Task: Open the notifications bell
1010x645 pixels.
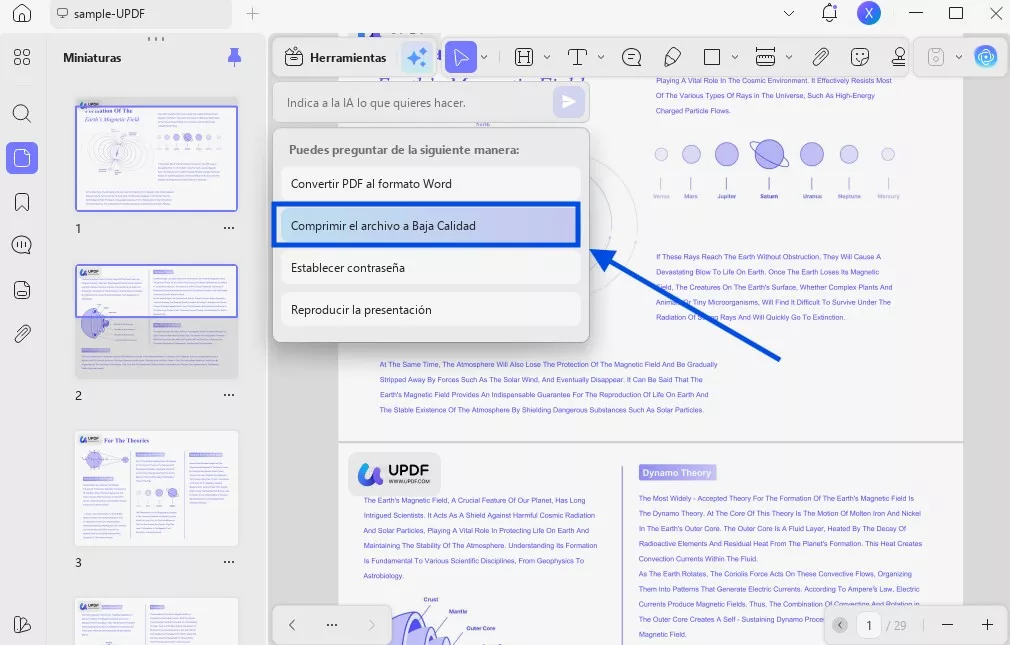Action: [x=830, y=13]
